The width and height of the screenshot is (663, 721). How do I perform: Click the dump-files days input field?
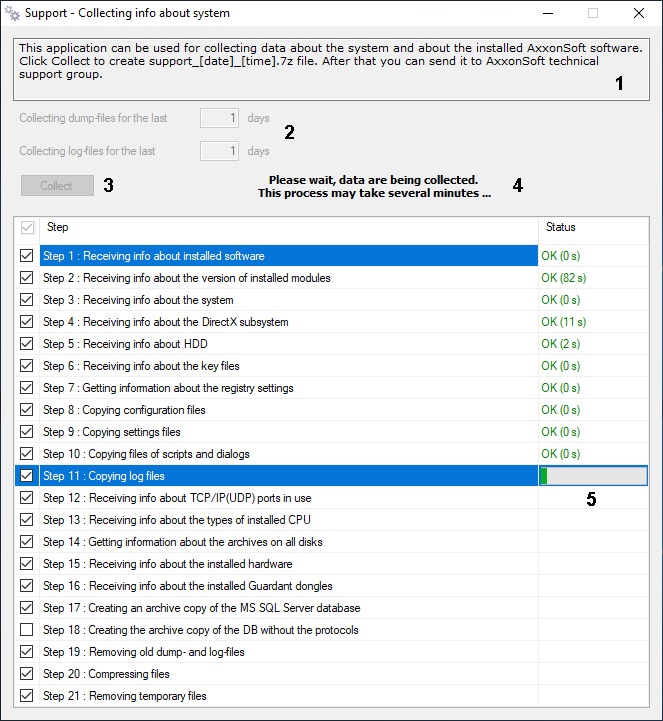coord(219,118)
